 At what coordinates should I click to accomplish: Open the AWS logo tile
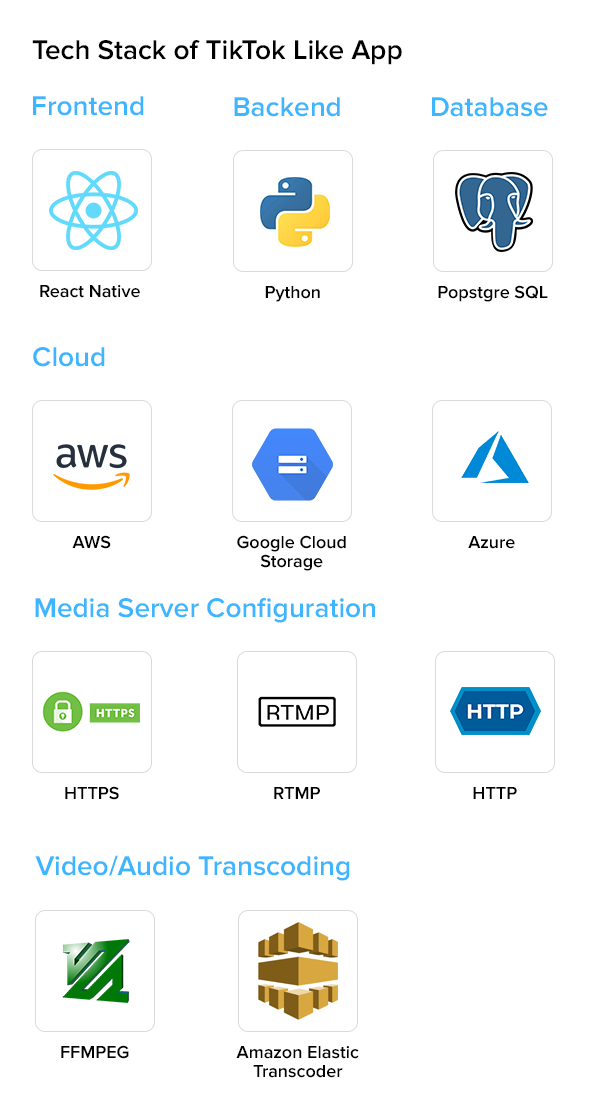coord(92,461)
